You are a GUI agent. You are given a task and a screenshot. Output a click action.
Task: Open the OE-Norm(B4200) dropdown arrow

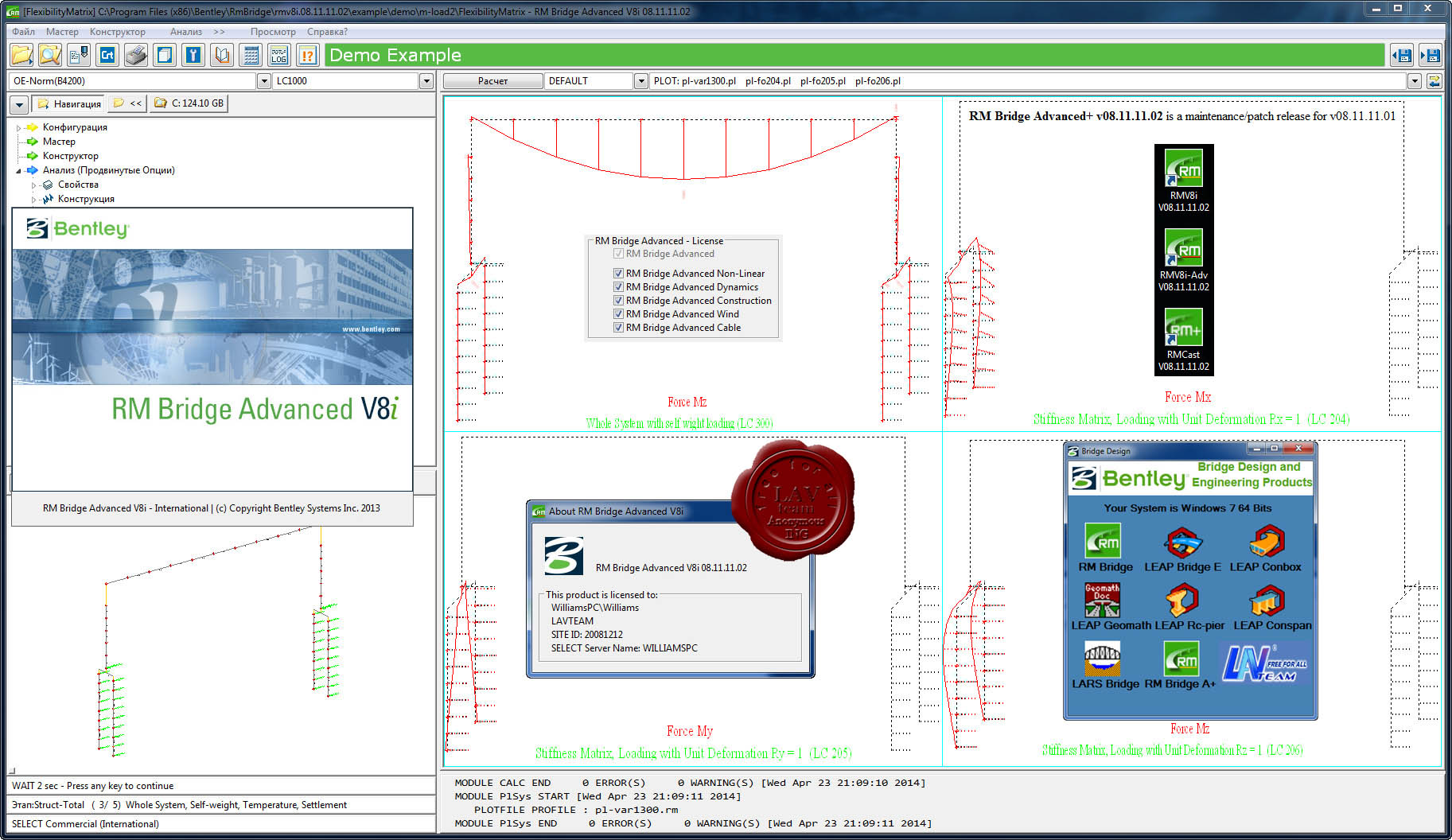point(263,81)
